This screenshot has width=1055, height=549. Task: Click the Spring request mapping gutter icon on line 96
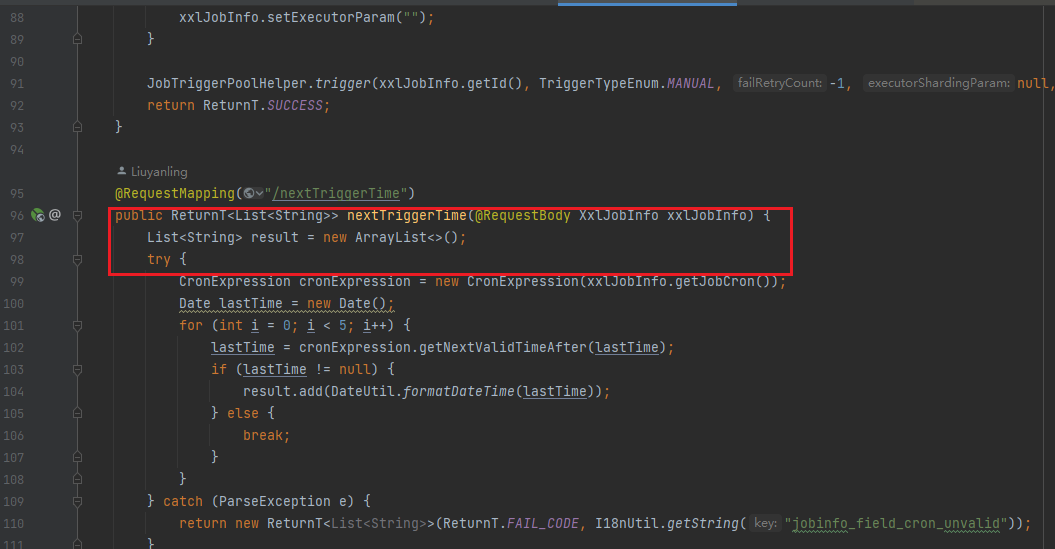click(38, 215)
